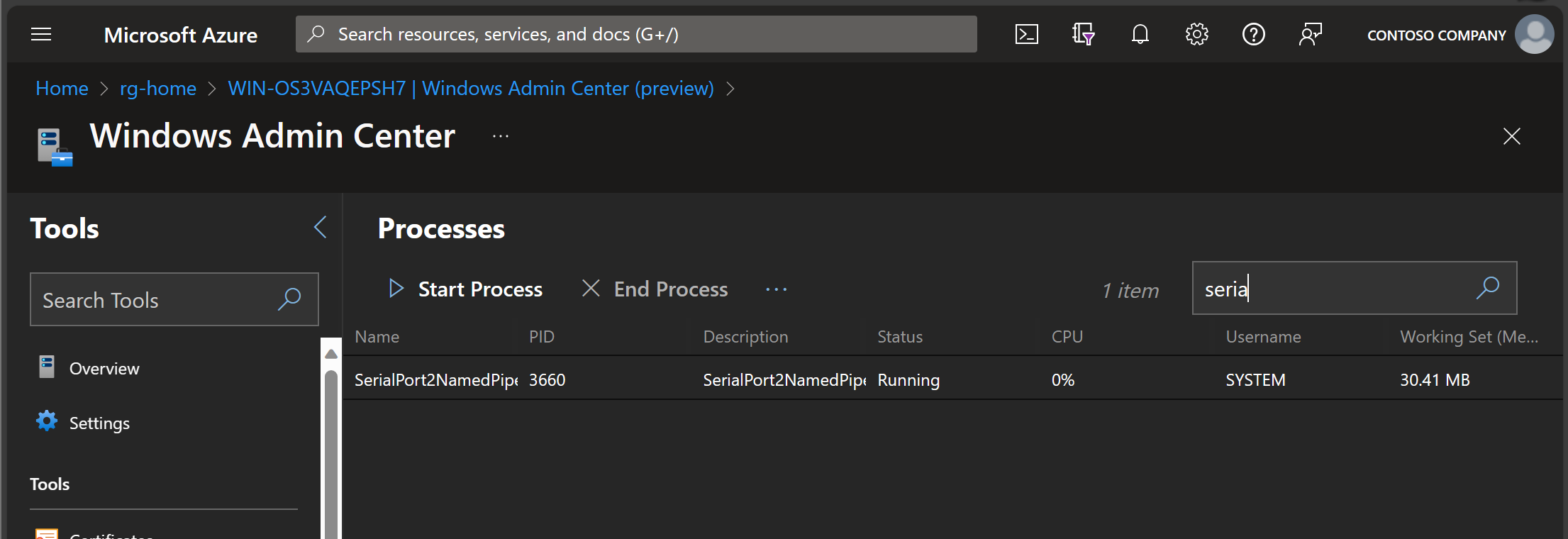Open the Contoso Company account avatar
1568x539 pixels.
(x=1534, y=34)
